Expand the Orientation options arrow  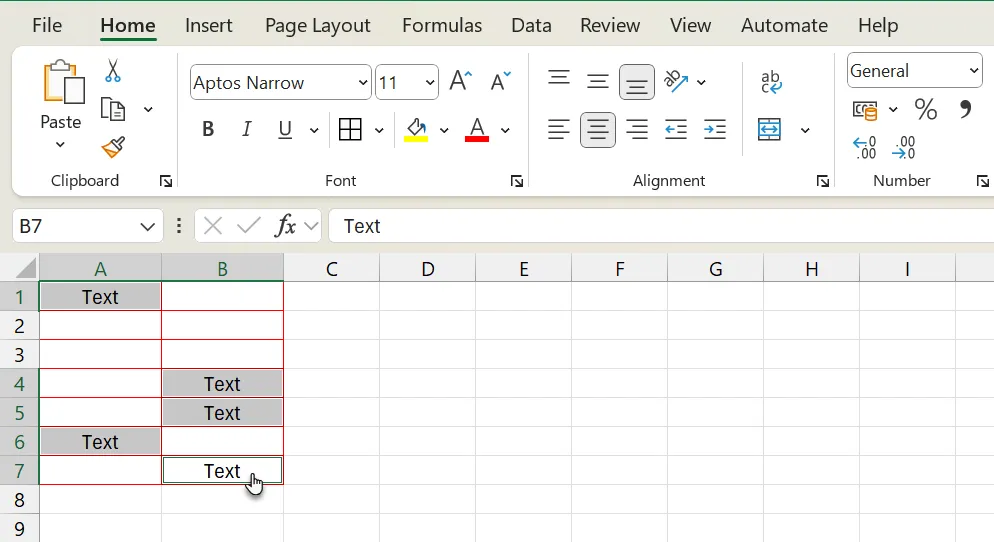pyautogui.click(x=701, y=82)
